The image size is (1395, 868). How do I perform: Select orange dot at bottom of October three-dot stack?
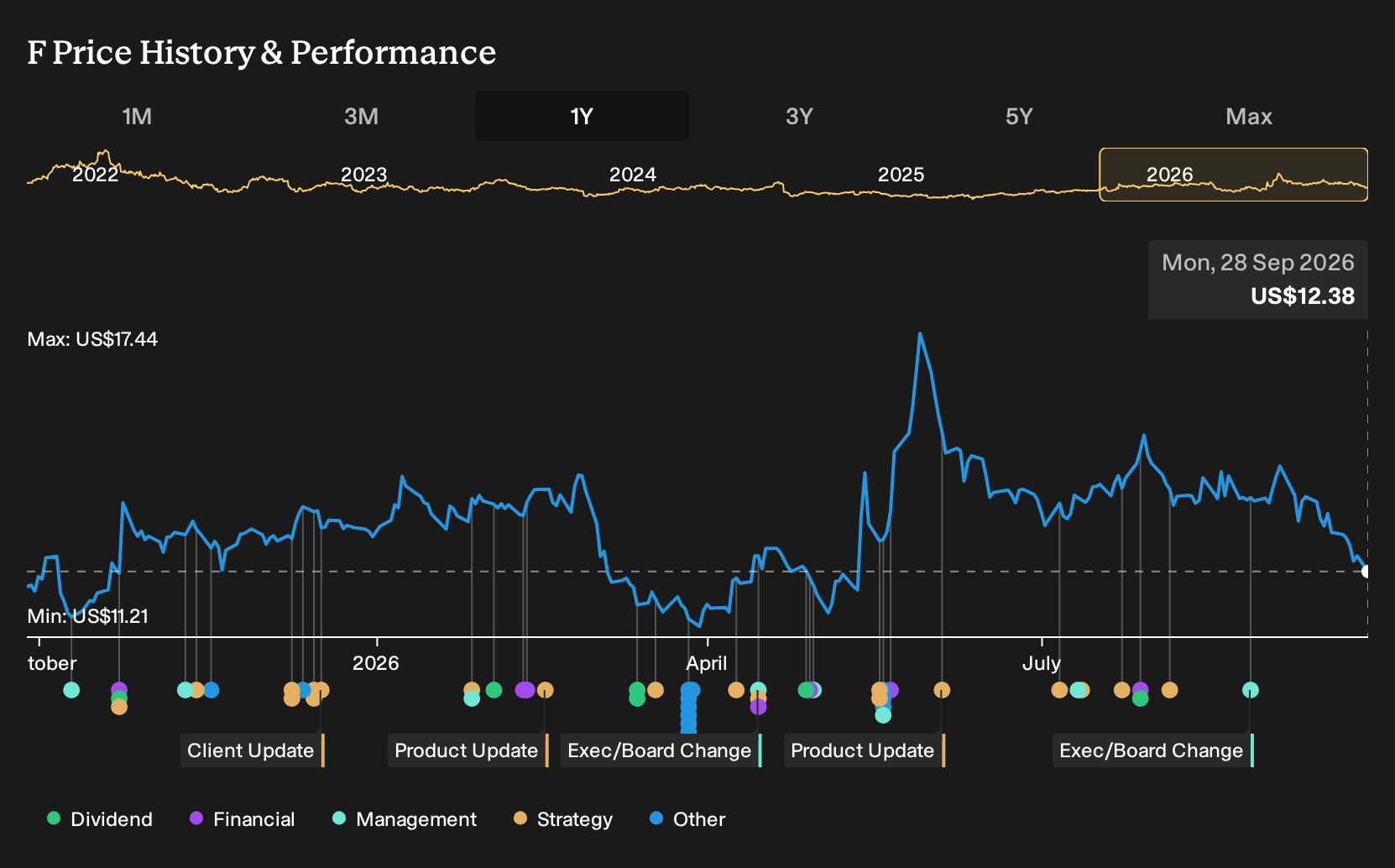coord(119,707)
